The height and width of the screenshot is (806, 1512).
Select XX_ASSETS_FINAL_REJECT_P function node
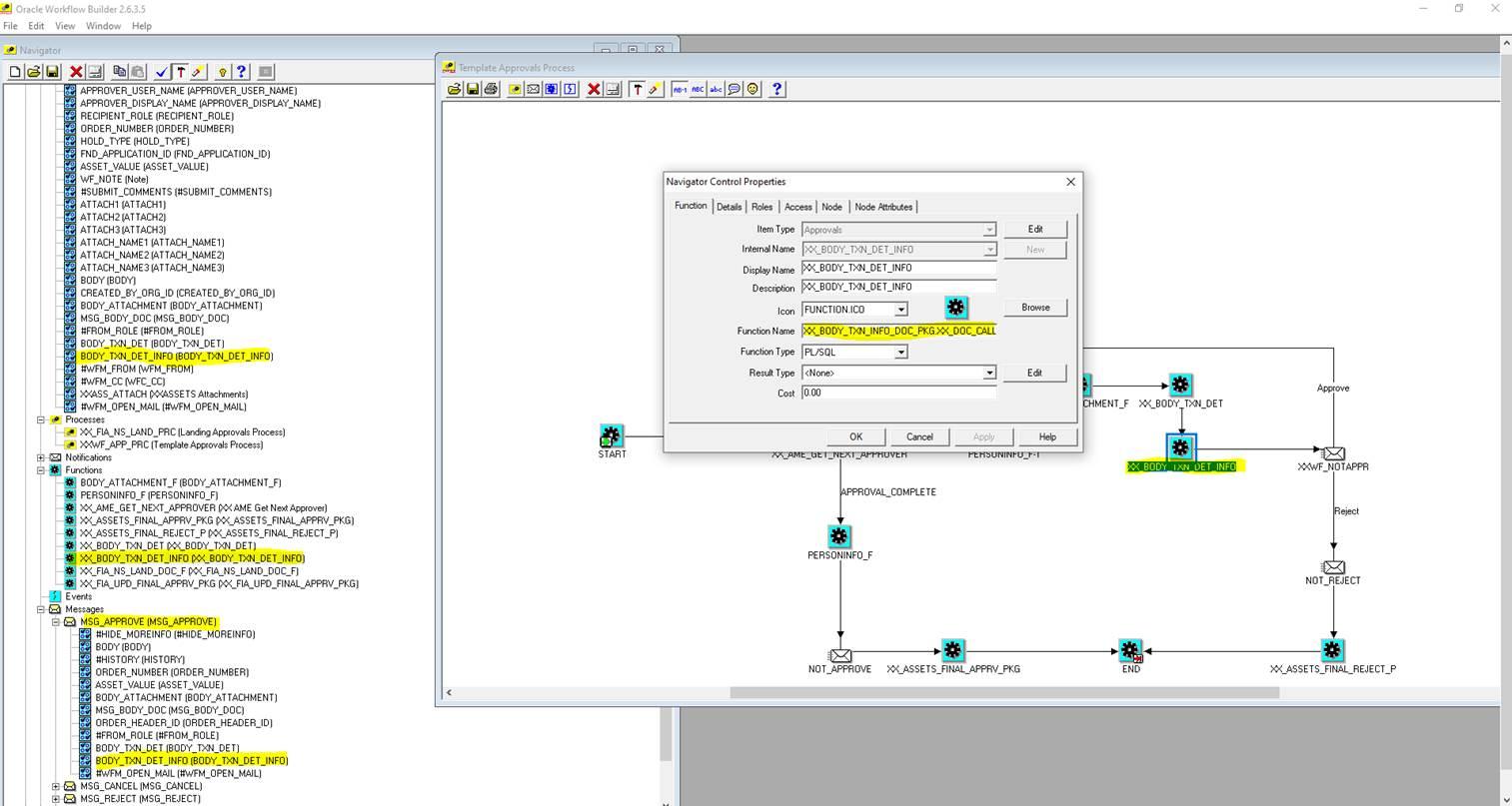(x=1332, y=651)
